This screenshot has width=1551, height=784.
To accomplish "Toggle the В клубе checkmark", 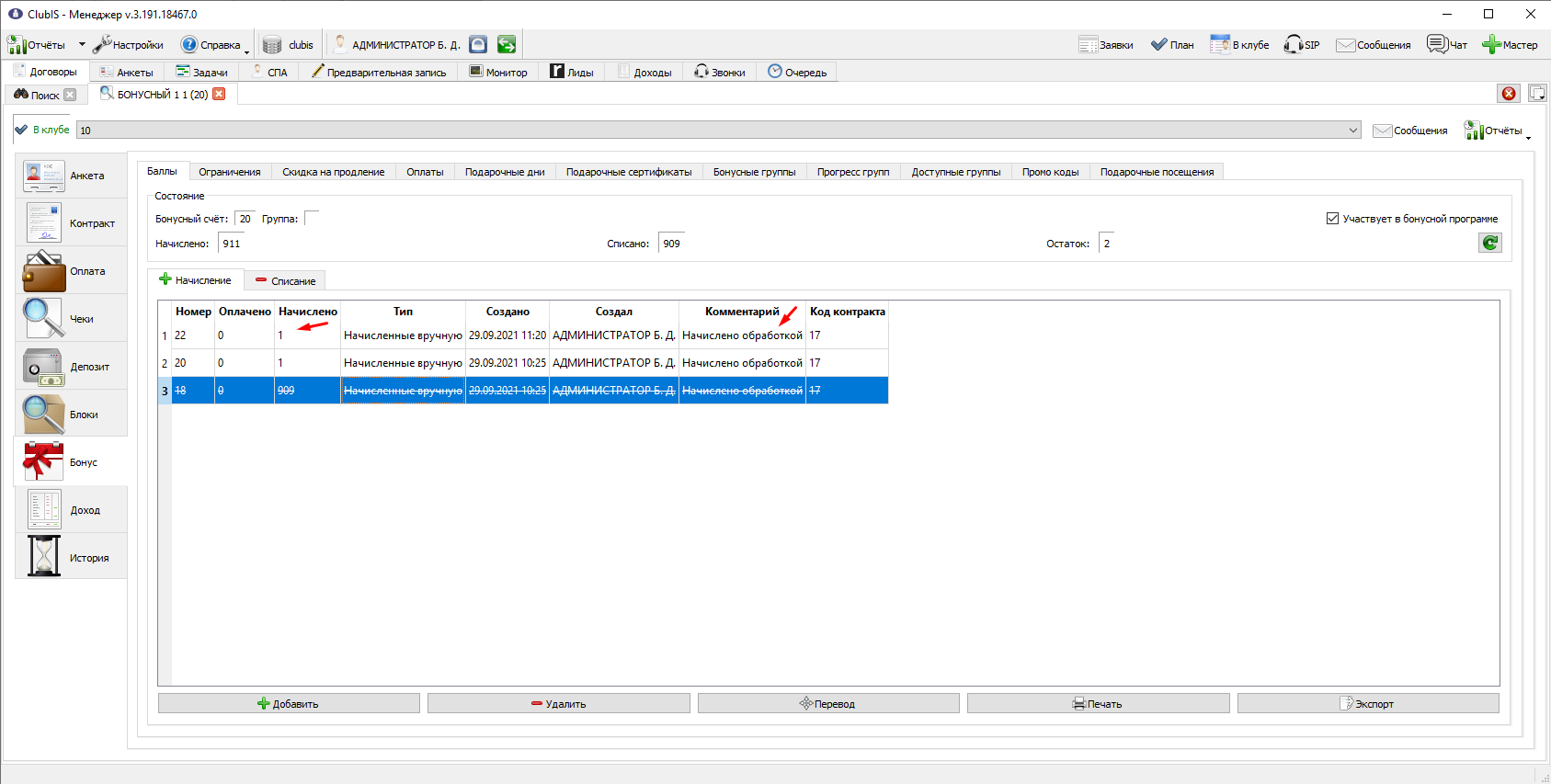I will [x=21, y=130].
